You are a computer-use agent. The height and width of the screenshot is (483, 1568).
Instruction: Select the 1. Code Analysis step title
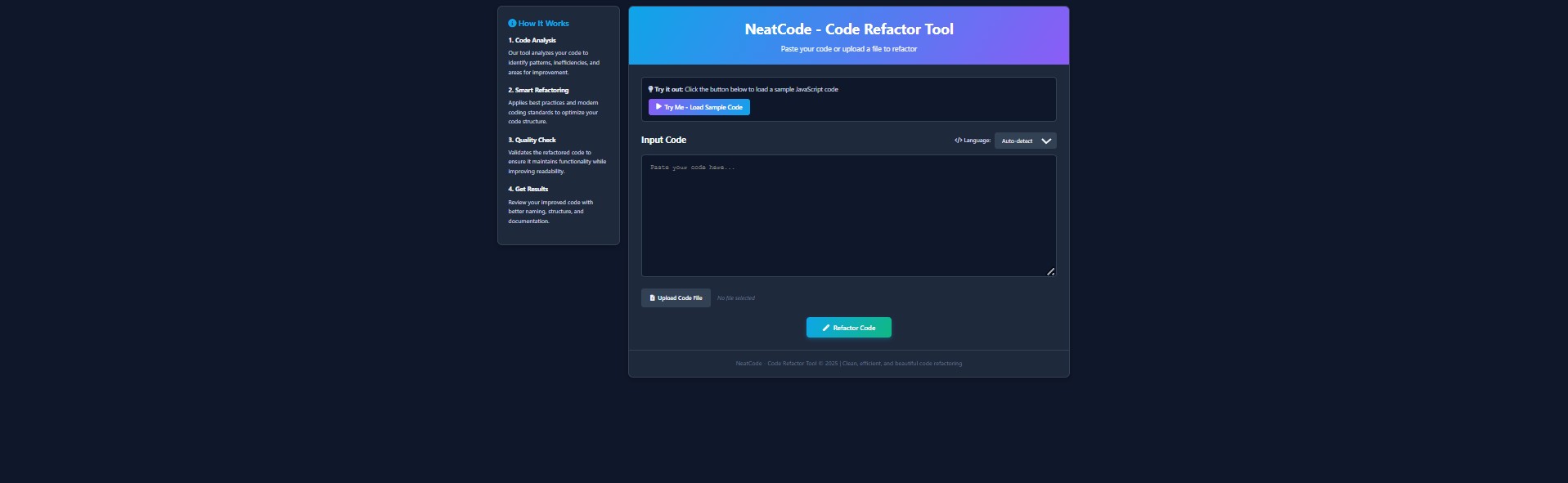(532, 40)
